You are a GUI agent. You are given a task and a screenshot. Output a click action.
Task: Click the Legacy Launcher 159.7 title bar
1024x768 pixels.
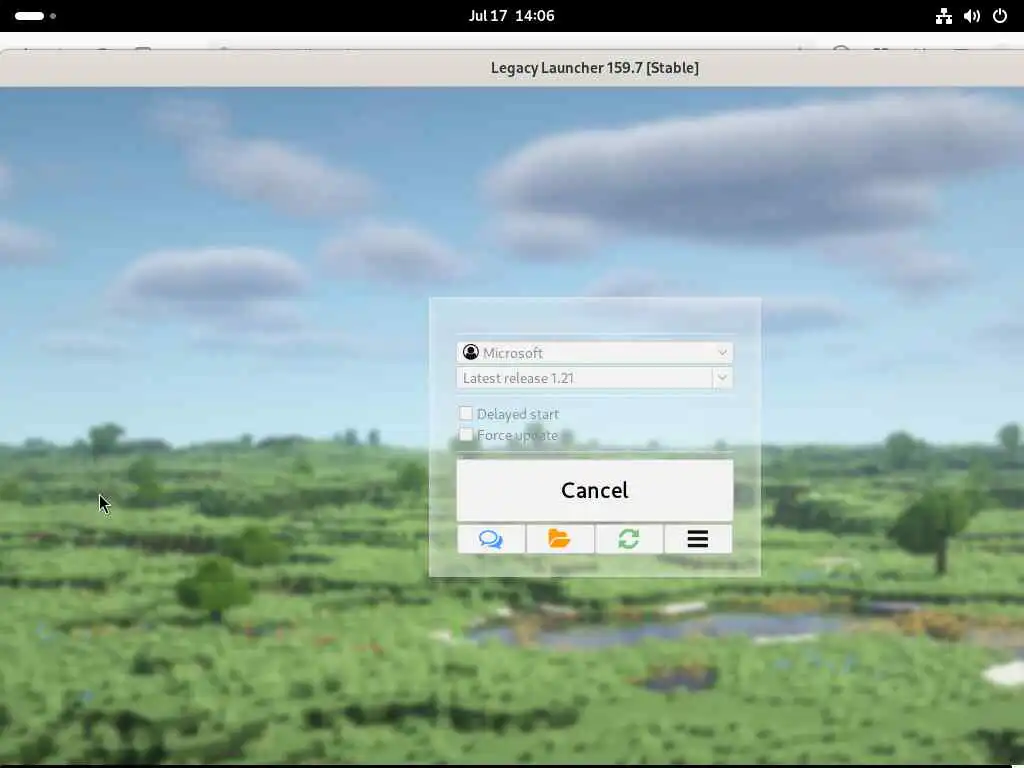[x=512, y=68]
